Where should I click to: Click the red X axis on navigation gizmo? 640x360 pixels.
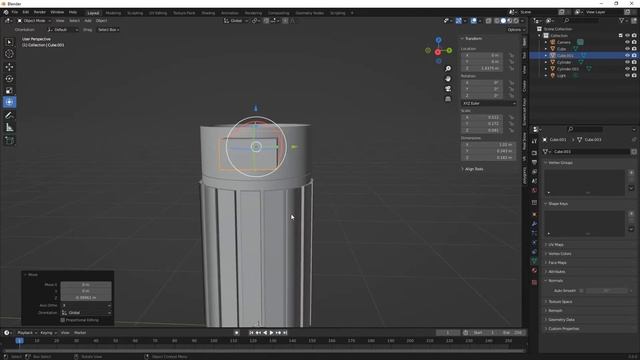pyautogui.click(x=438, y=52)
